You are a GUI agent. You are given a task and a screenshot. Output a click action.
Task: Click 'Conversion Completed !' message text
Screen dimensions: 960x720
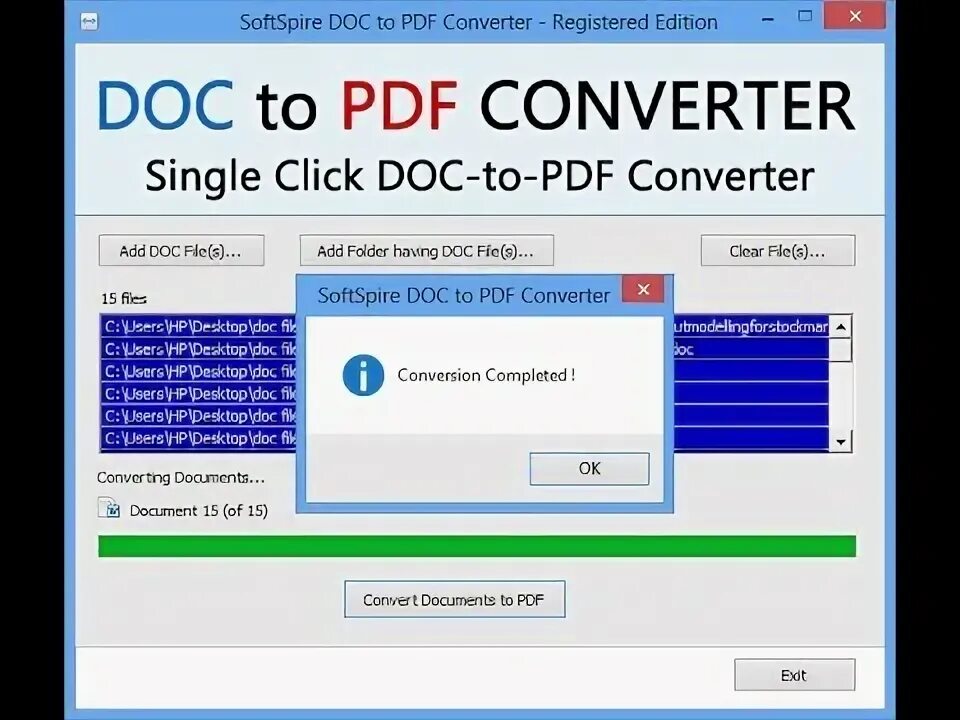486,375
